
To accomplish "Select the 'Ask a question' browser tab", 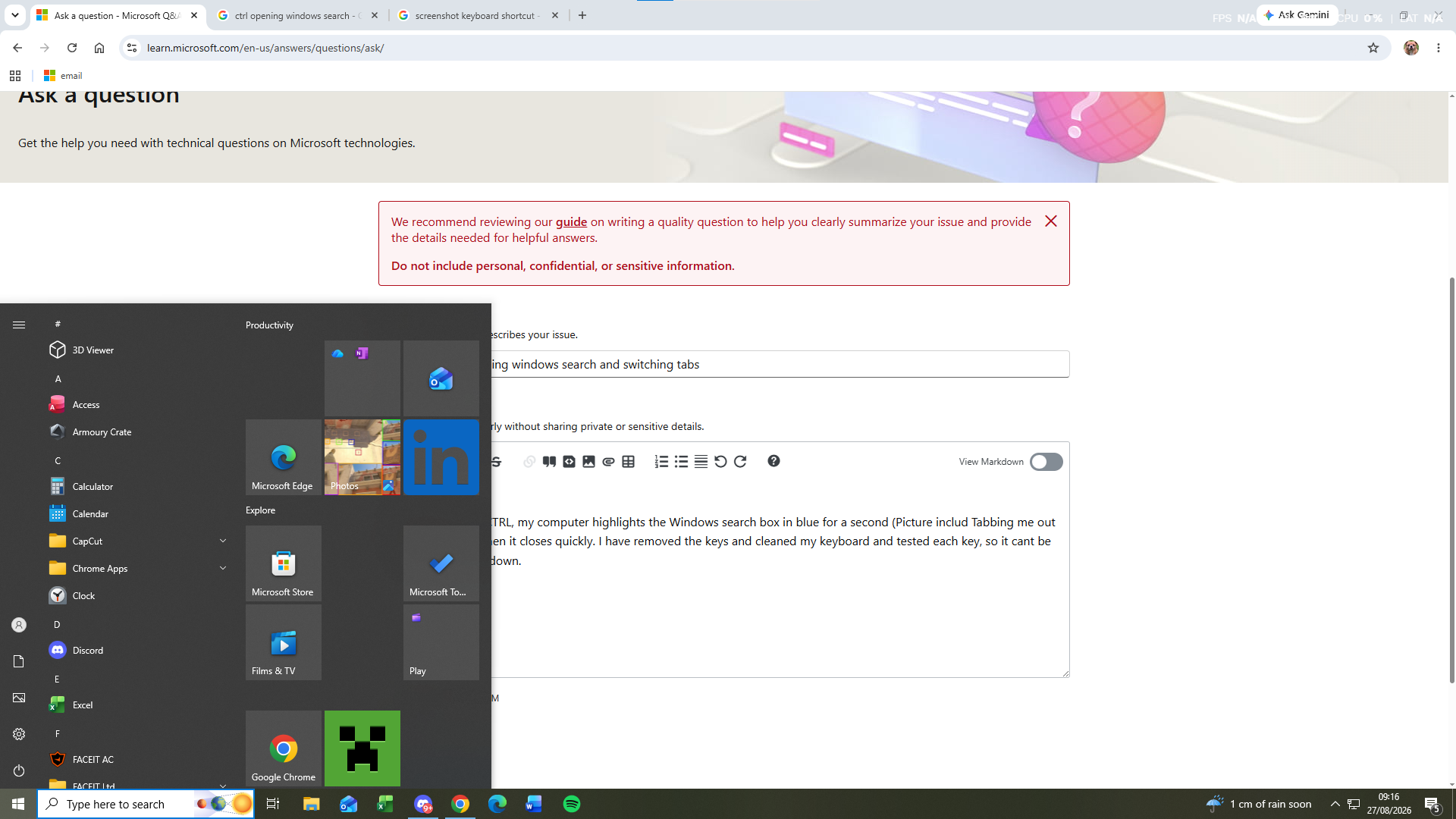I will 118,15.
